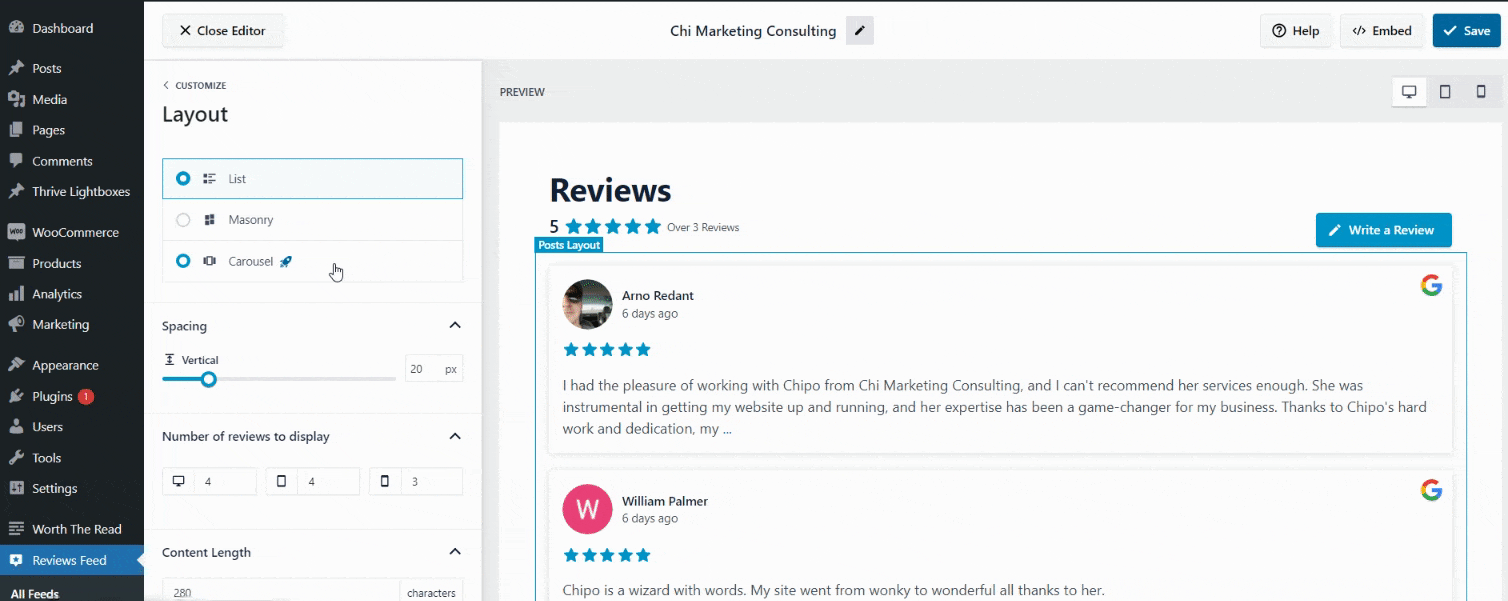Click the Google logo on William Palmer's review

point(1431,490)
